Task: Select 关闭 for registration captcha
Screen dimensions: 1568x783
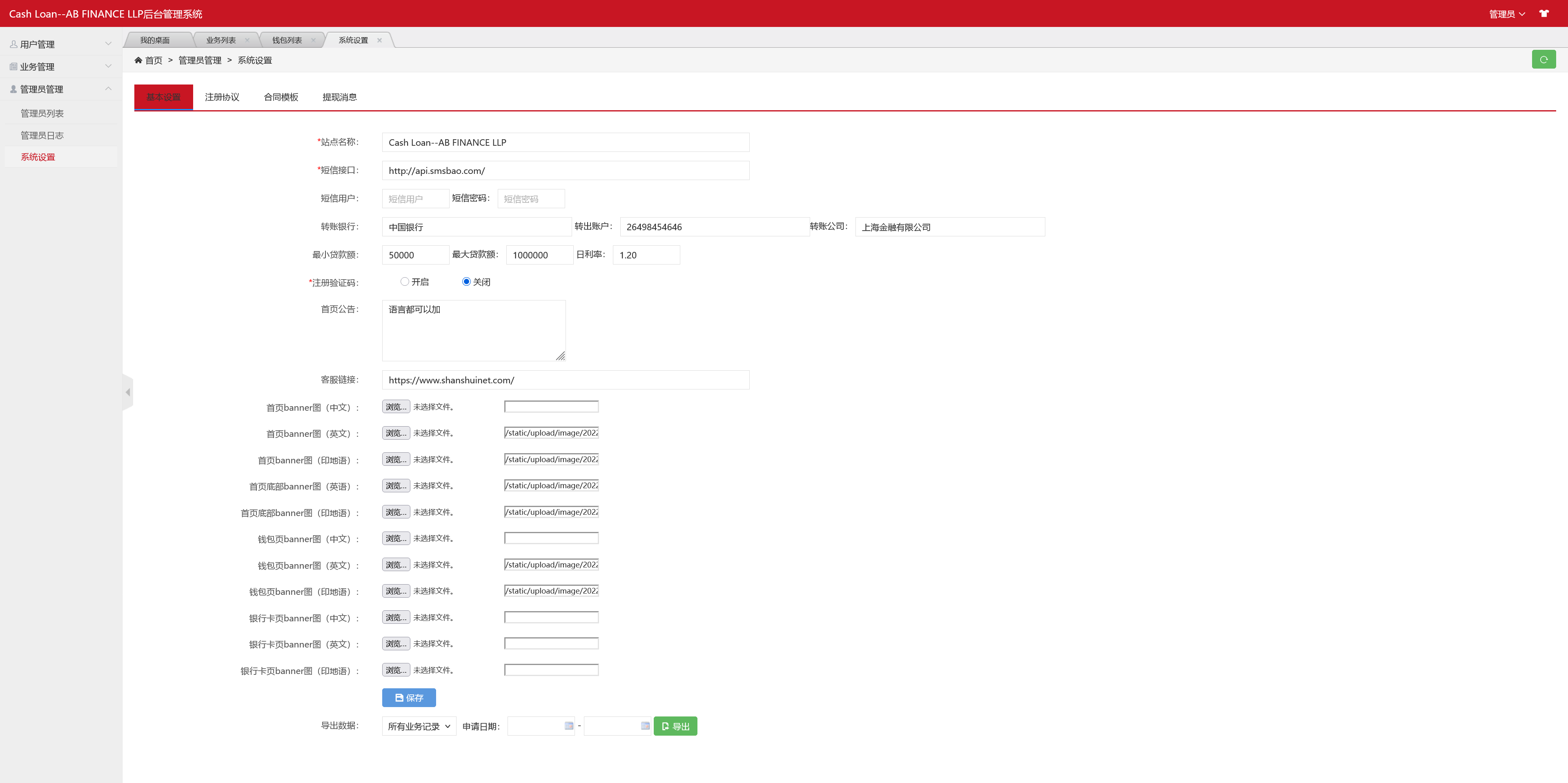Action: (466, 282)
